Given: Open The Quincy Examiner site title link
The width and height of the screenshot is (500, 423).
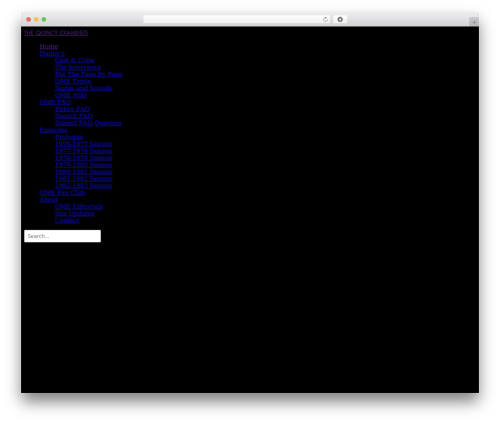Looking at the screenshot, I should click(56, 33).
